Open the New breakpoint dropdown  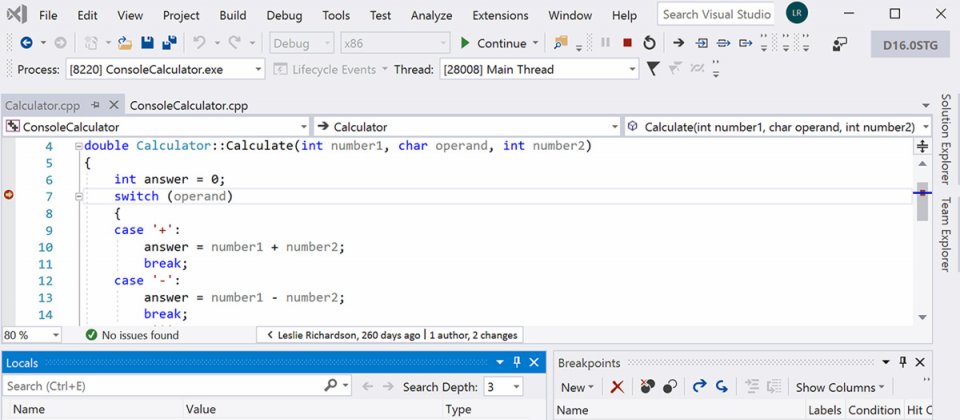click(577, 387)
